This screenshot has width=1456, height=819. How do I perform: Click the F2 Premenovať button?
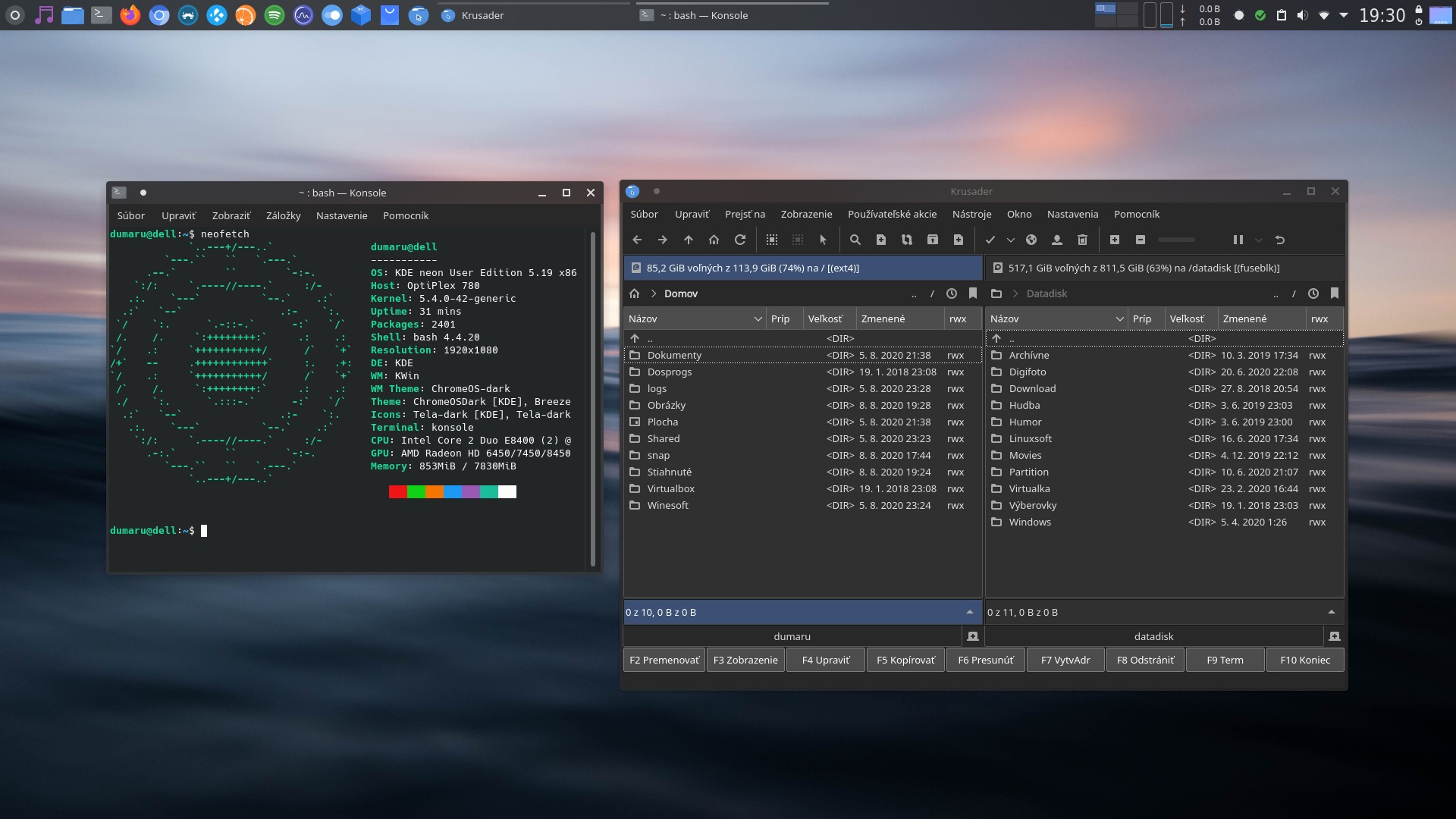point(664,660)
